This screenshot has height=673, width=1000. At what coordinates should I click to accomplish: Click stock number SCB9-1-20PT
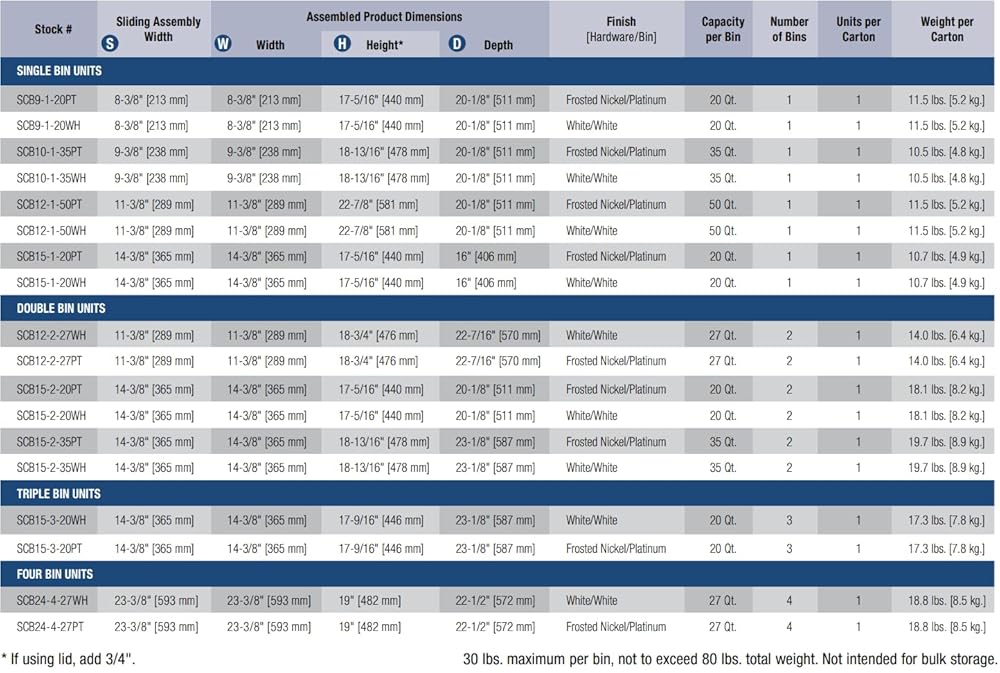pos(50,100)
